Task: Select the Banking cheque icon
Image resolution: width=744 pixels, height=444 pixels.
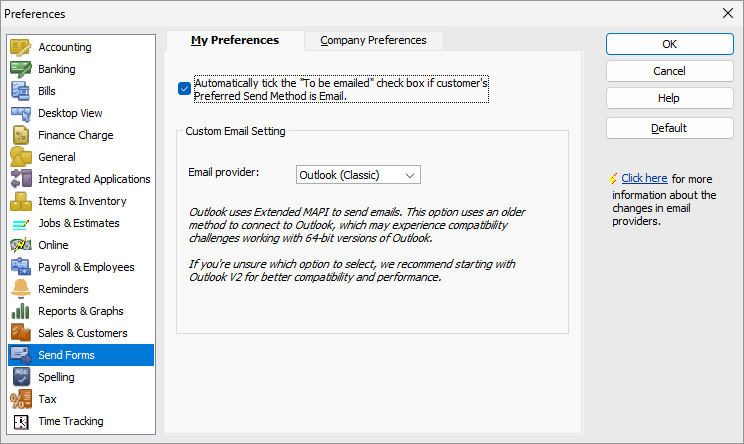Action: coord(21,69)
